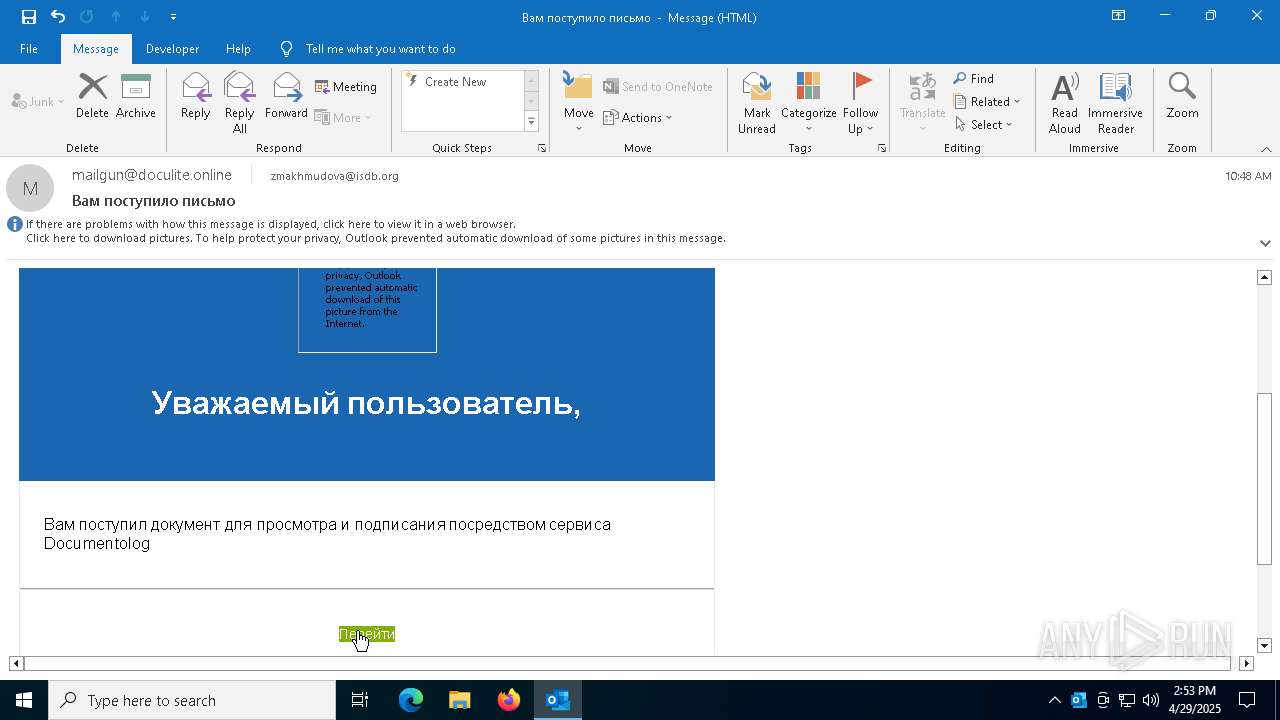Open the Move folder menu

click(x=578, y=103)
